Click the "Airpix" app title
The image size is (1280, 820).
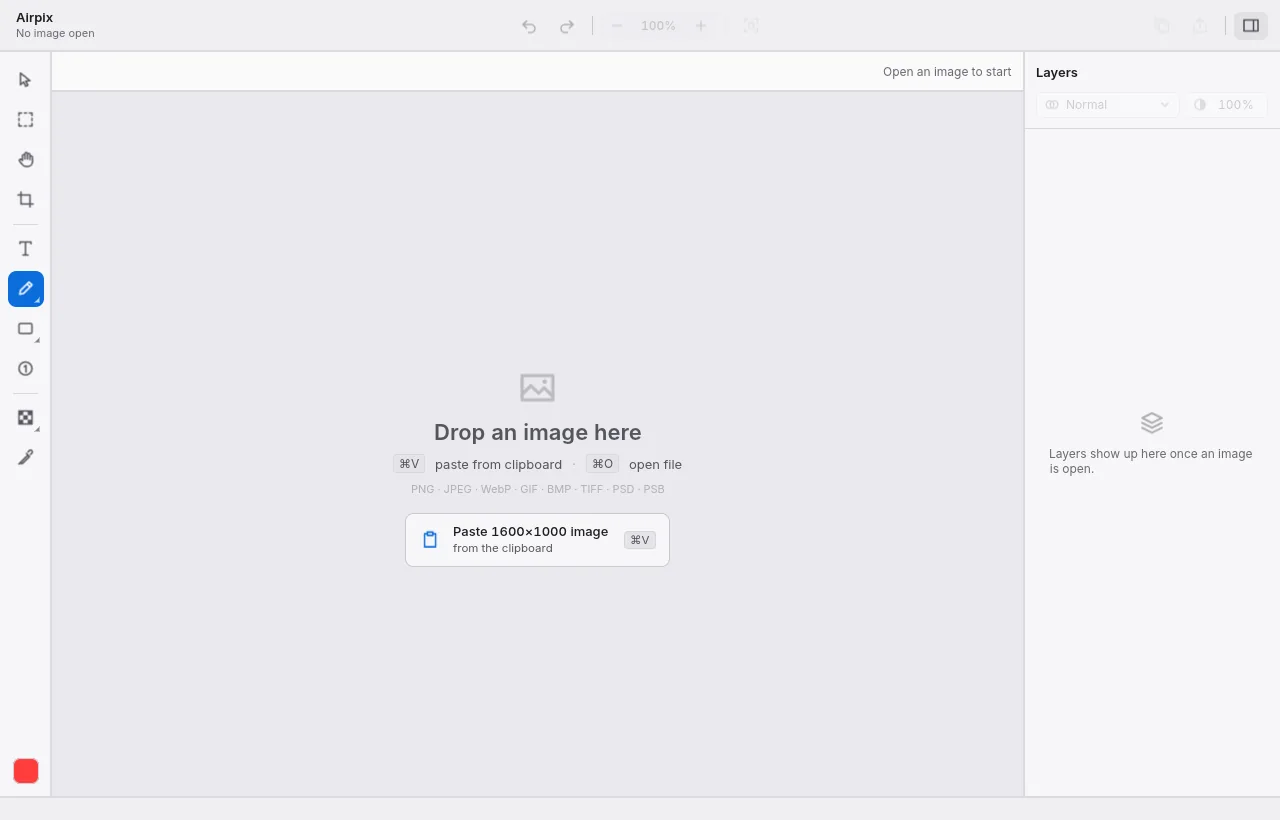pyautogui.click(x=34, y=18)
